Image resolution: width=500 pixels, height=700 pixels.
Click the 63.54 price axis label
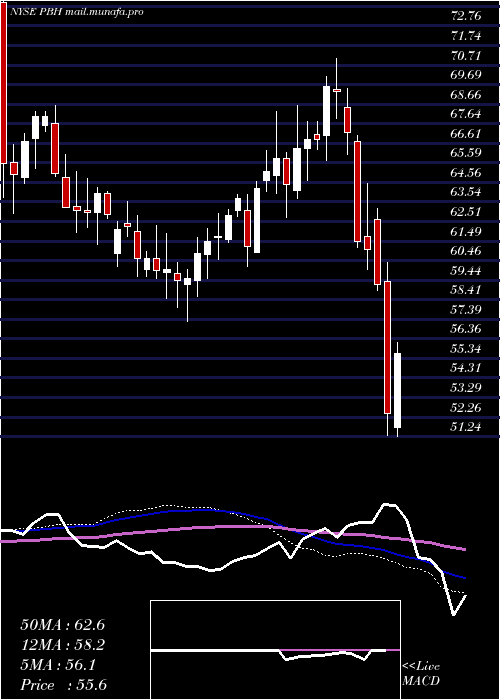tap(466, 192)
